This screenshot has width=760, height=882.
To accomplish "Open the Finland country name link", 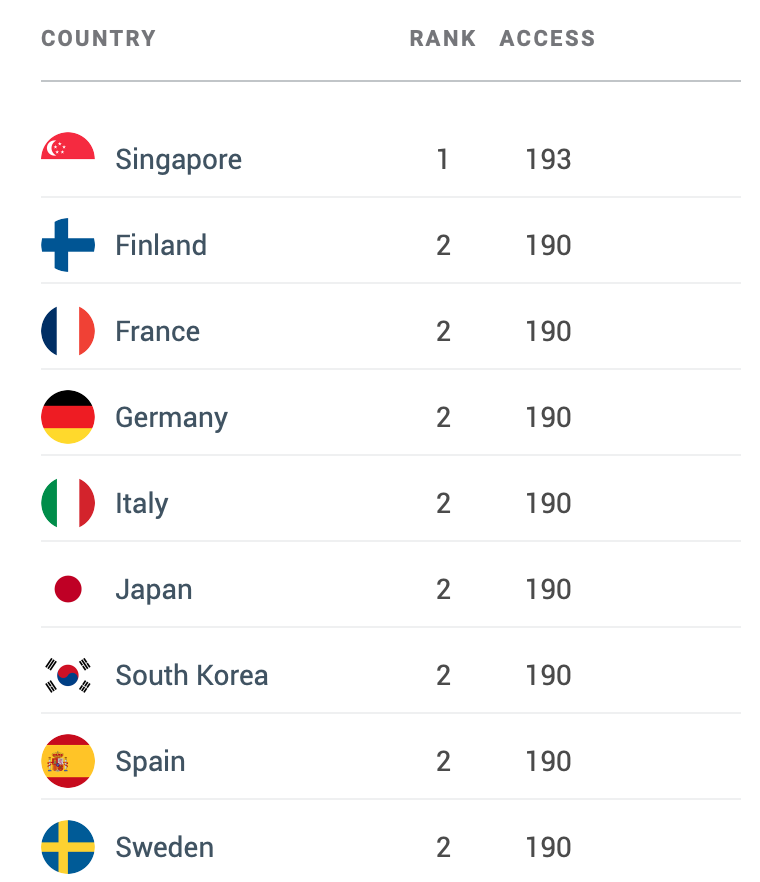I will coord(161,245).
